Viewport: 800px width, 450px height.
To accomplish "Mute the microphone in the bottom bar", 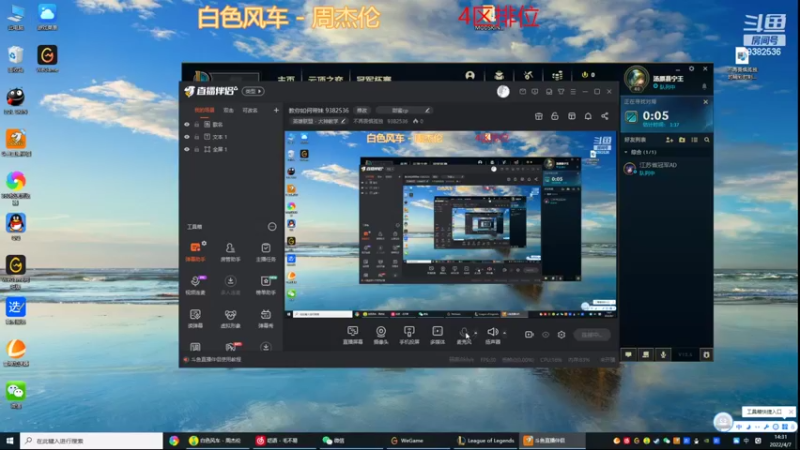I will pos(464,334).
